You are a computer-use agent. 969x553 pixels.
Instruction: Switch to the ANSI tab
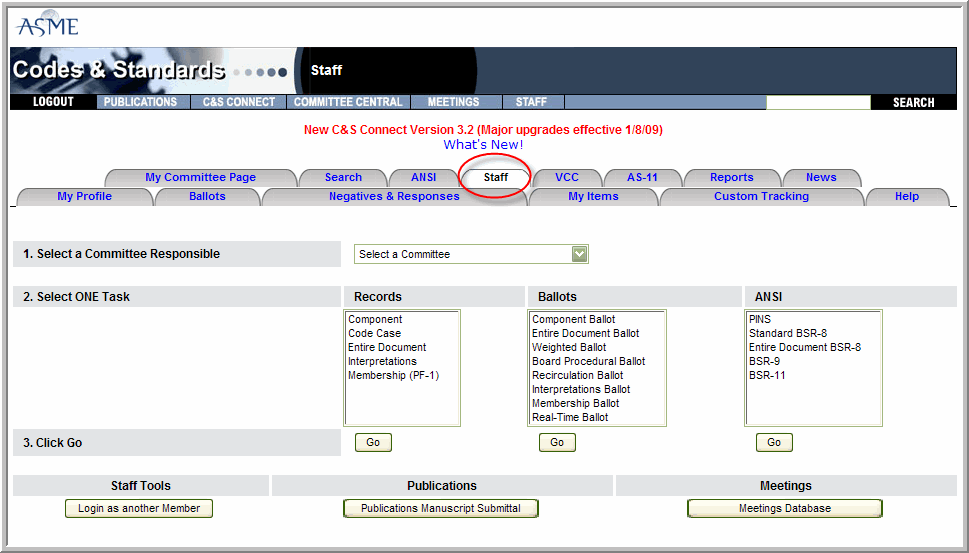[423, 177]
